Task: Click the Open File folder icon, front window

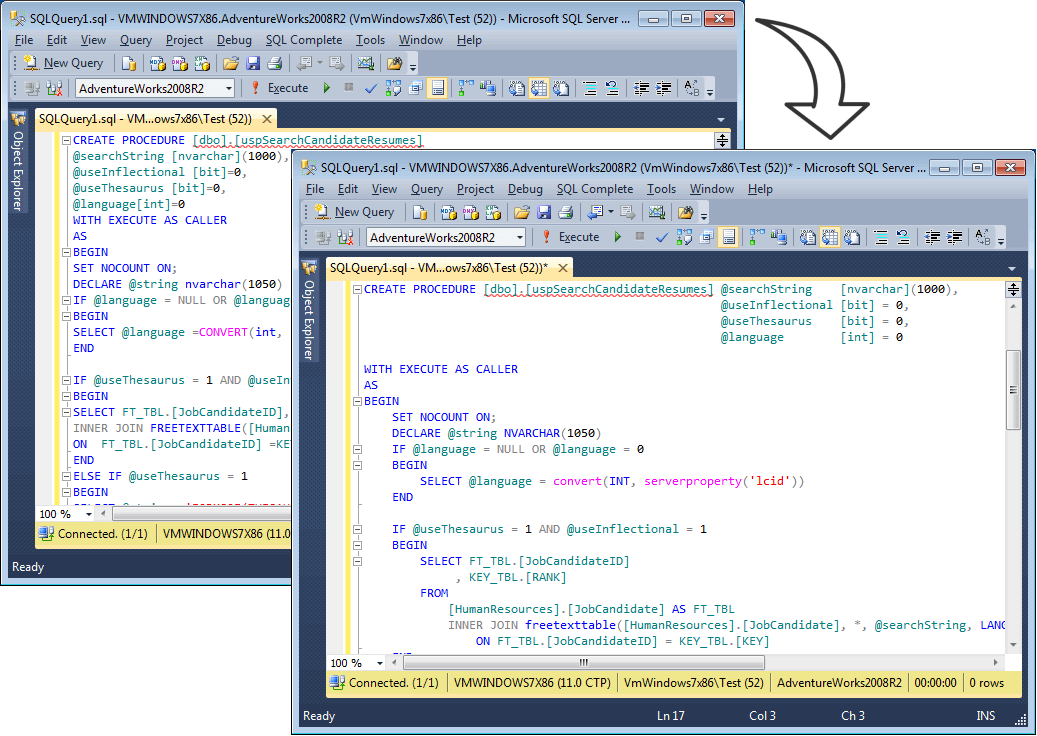Action: [522, 212]
